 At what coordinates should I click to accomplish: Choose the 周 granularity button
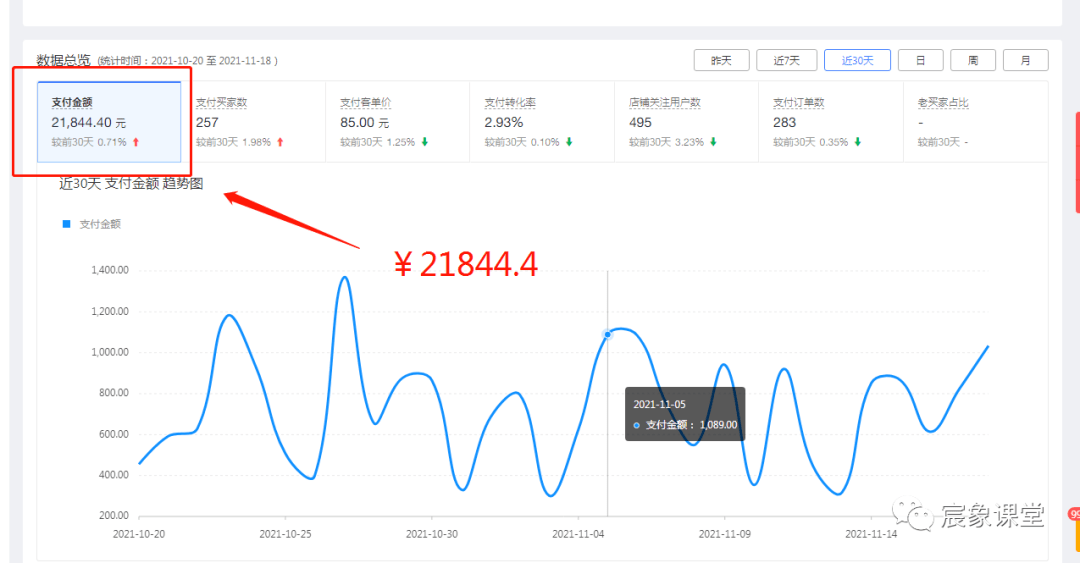(x=973, y=61)
